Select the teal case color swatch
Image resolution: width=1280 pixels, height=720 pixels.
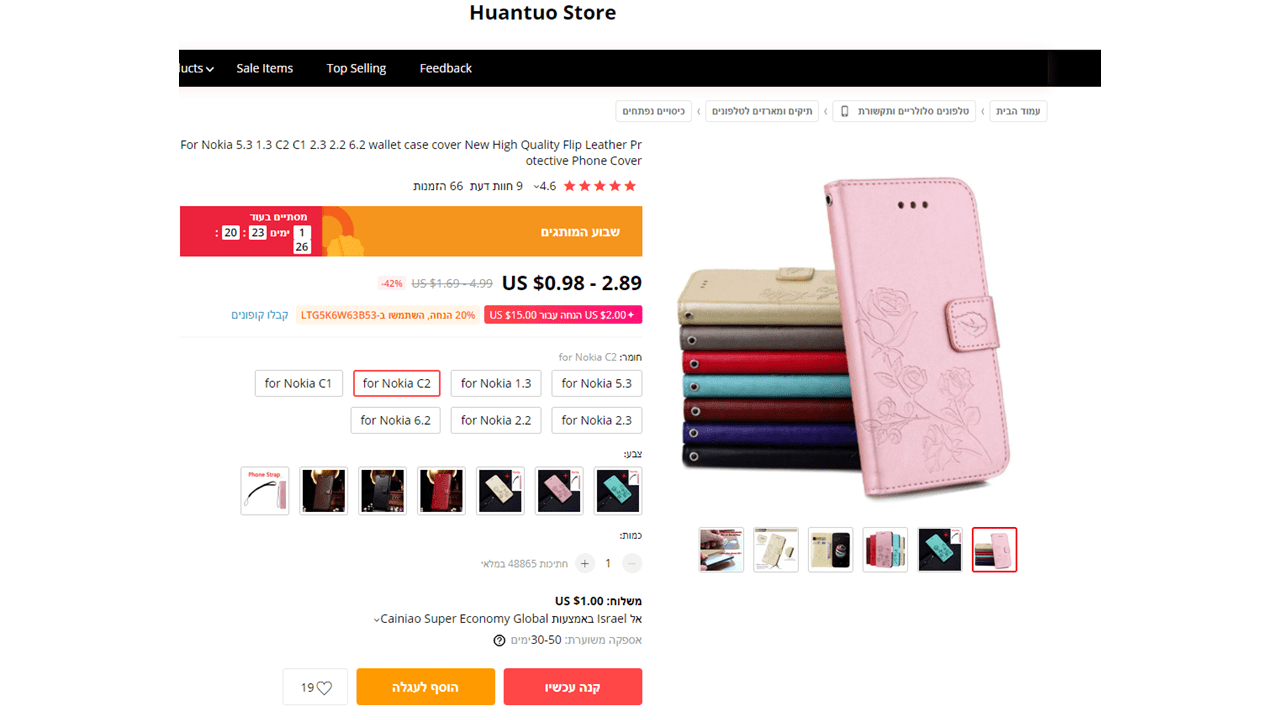(617, 491)
